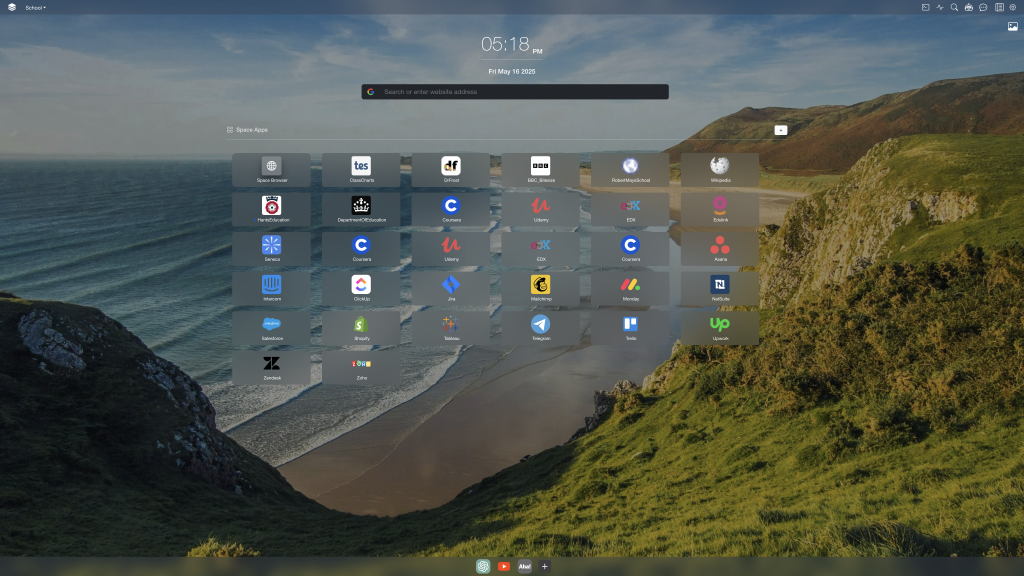Screen dimensions: 1024x576
Task: Open the Coursera tile beside Asana
Action: pyautogui.click(x=630, y=249)
